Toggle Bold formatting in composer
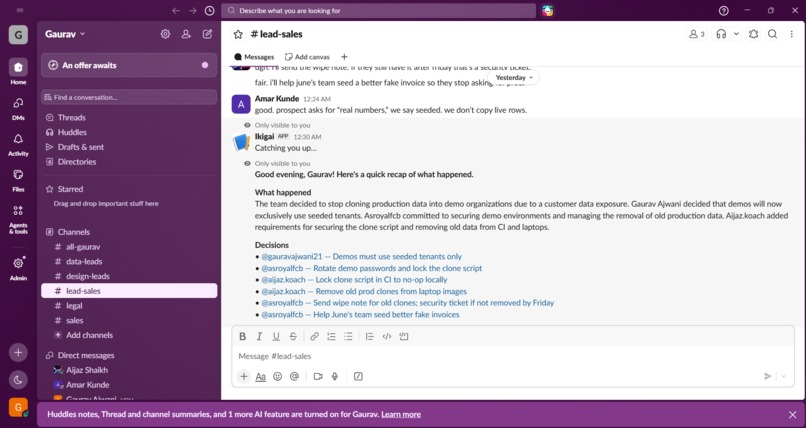Screen dimensions: 806x428 click(x=243, y=337)
